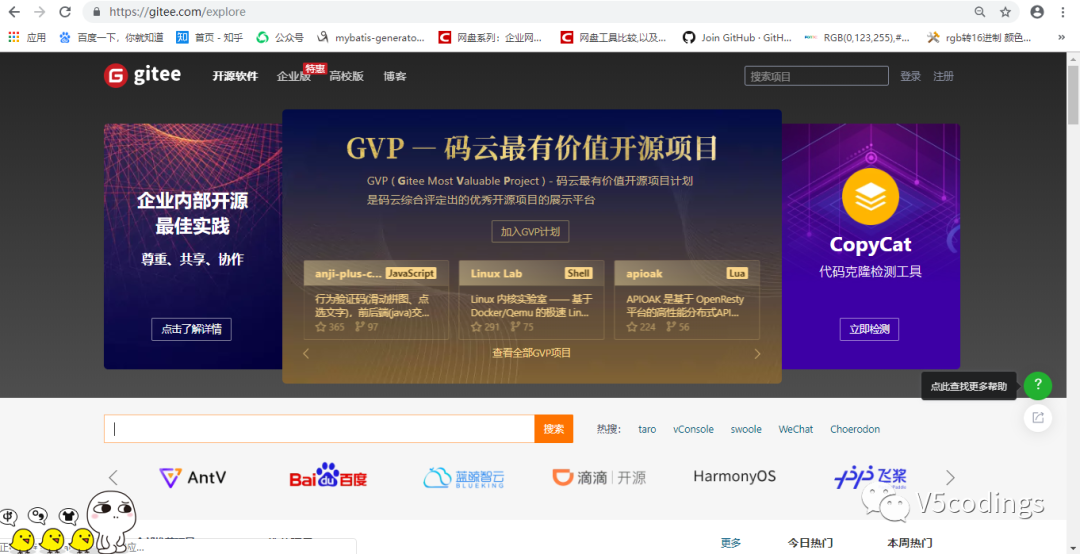Open the Linux Lab project card
The image size is (1080, 554).
(x=531, y=299)
